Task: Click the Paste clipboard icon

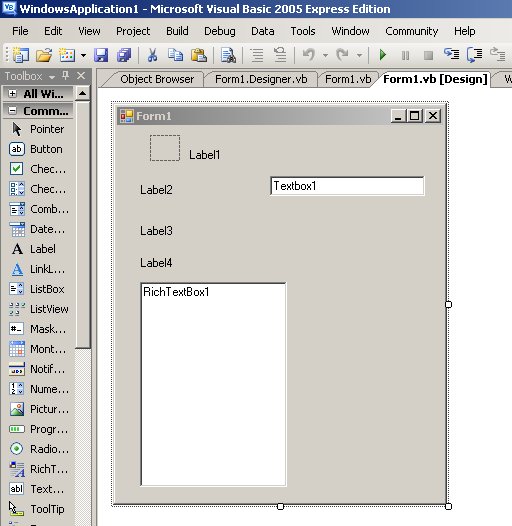Action: coord(199,55)
